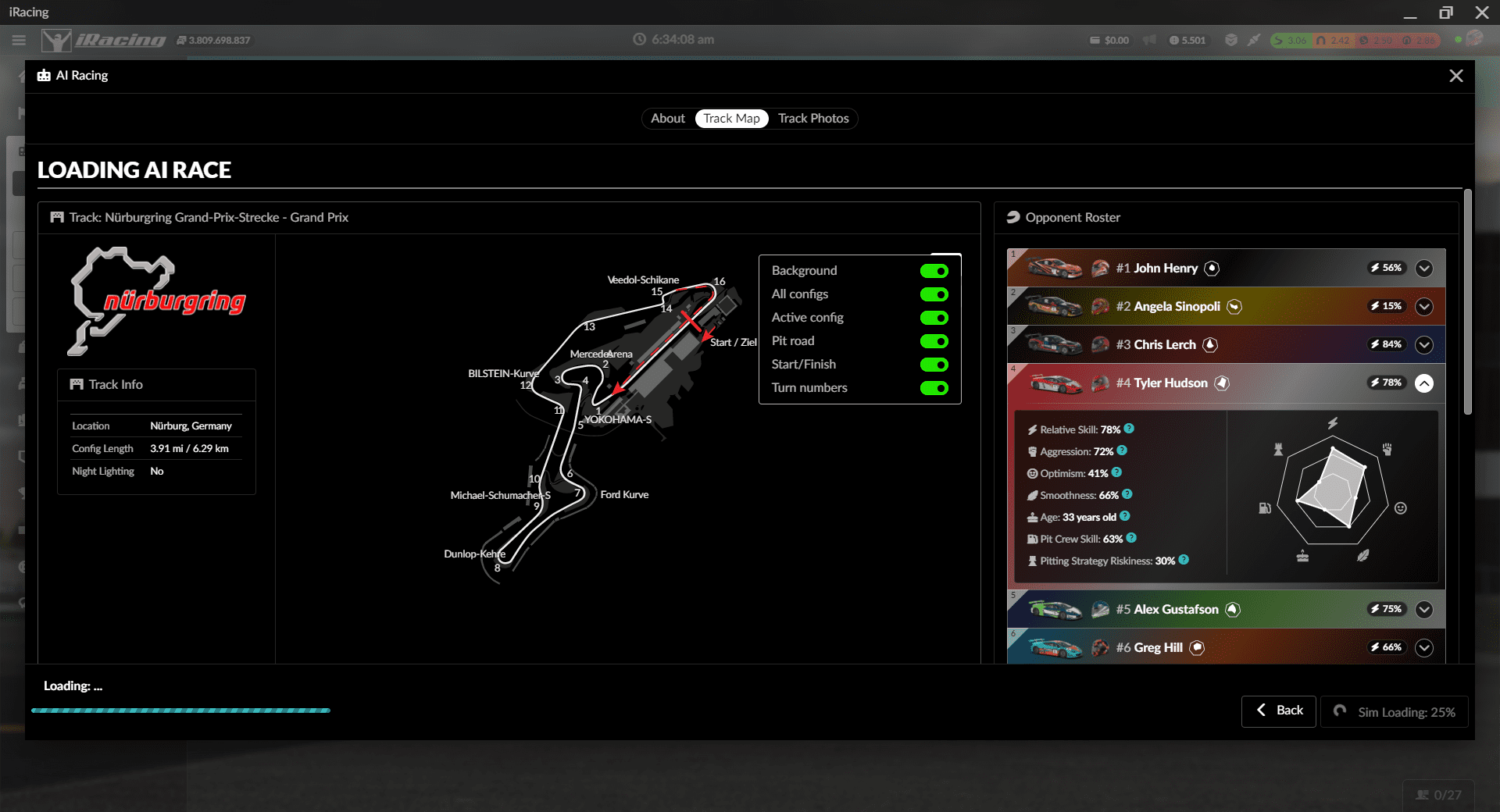1500x812 pixels.
Task: Toggle the Background map layer switch
Action: point(934,271)
